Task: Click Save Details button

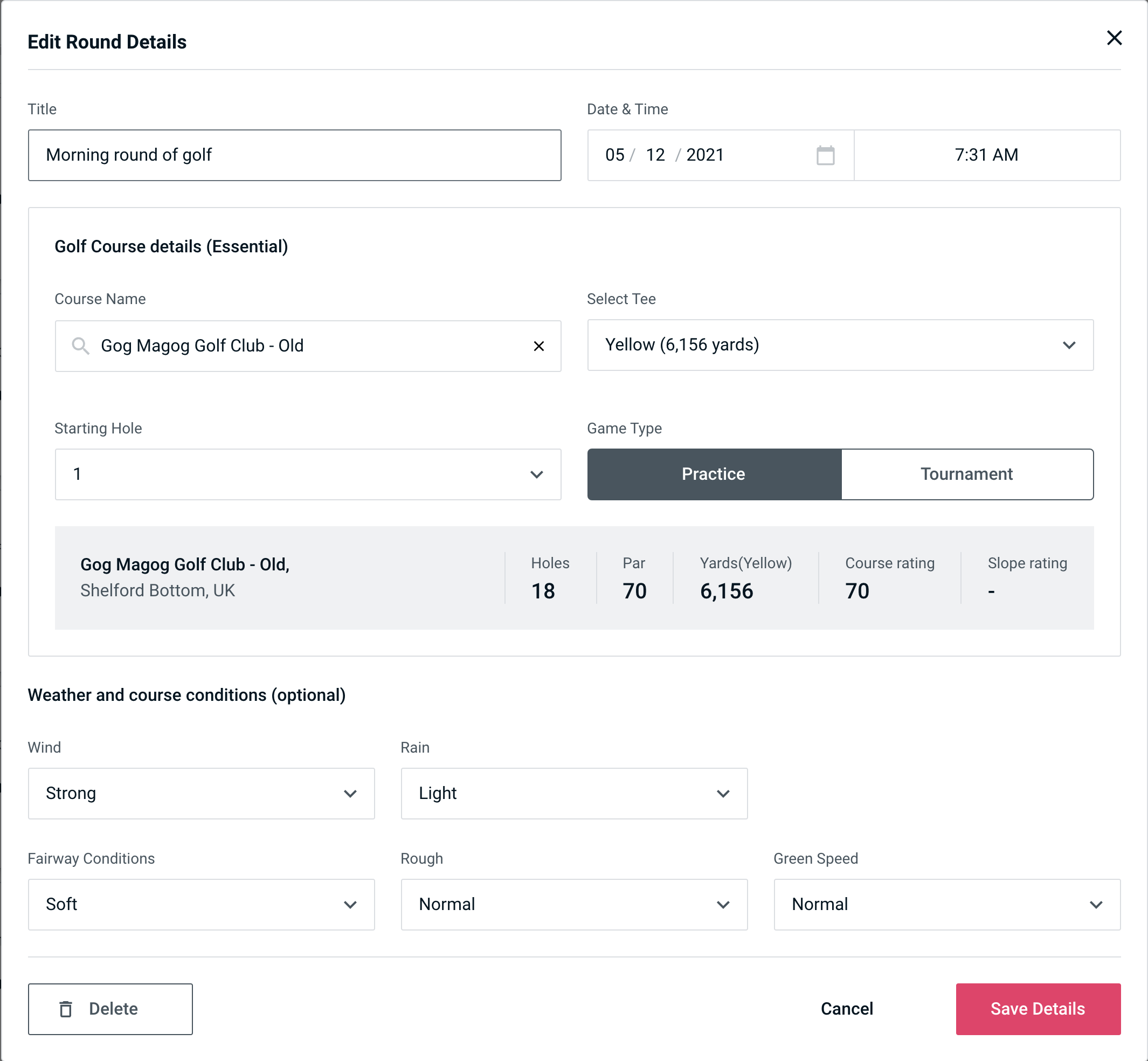Action: 1037,1008
